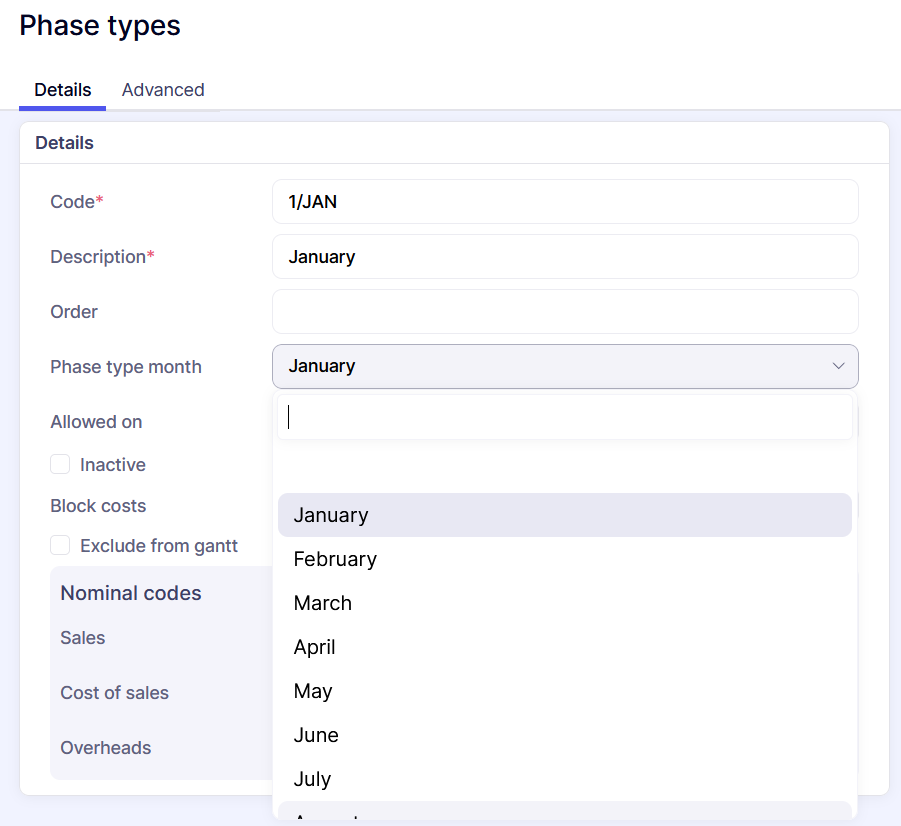This screenshot has height=826, width=901.
Task: Click the empty Order input field
Action: 564,312
